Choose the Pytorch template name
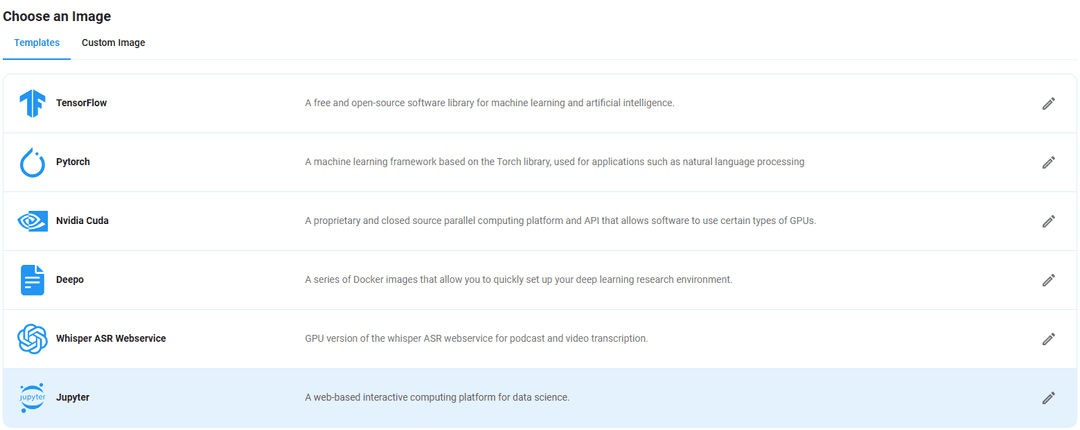This screenshot has height=430, width=1080. [x=73, y=162]
